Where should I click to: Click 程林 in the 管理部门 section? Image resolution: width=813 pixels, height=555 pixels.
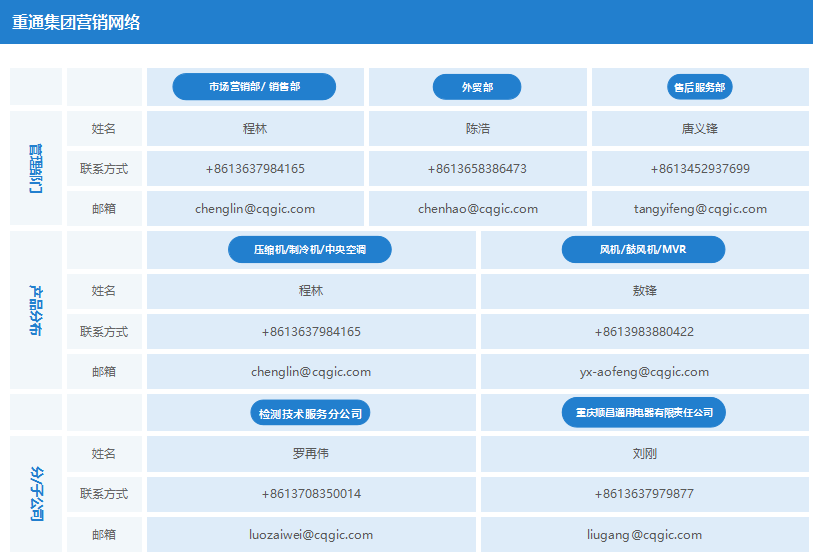[255, 129]
